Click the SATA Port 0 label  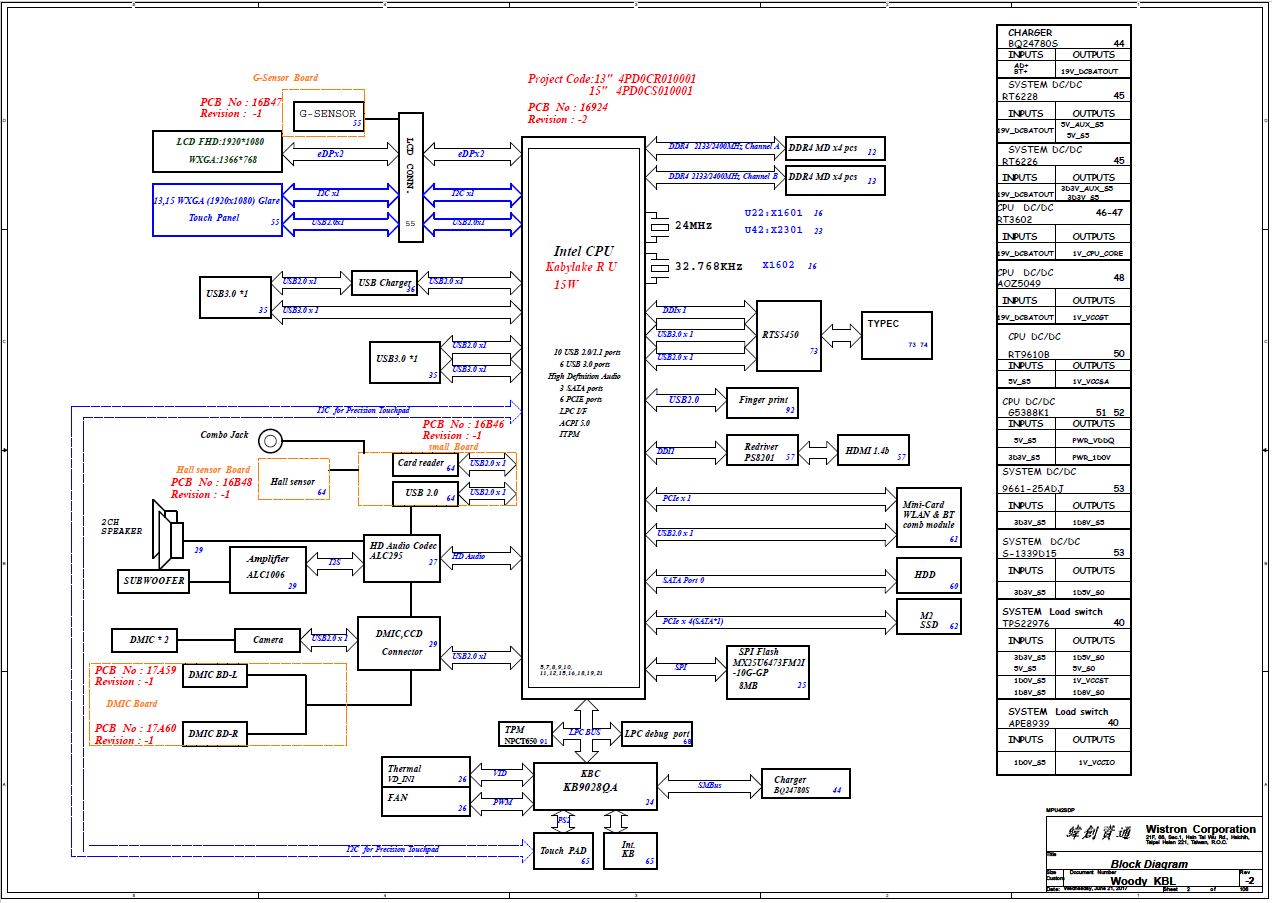point(684,580)
